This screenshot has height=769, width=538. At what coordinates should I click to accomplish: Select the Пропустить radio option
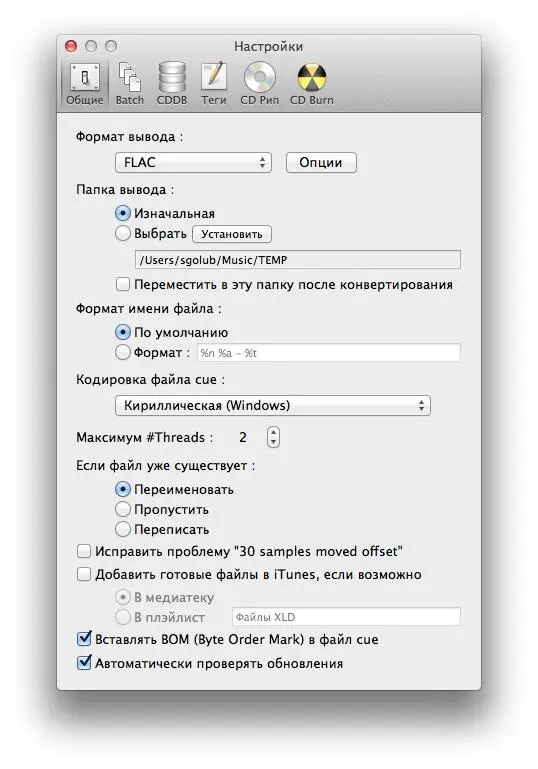click(x=123, y=509)
